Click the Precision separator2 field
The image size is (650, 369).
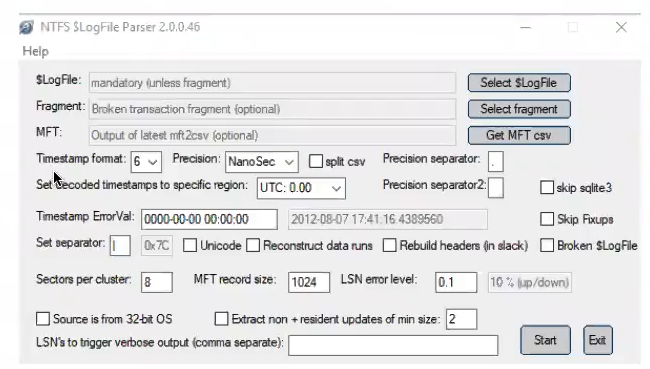pos(496,188)
